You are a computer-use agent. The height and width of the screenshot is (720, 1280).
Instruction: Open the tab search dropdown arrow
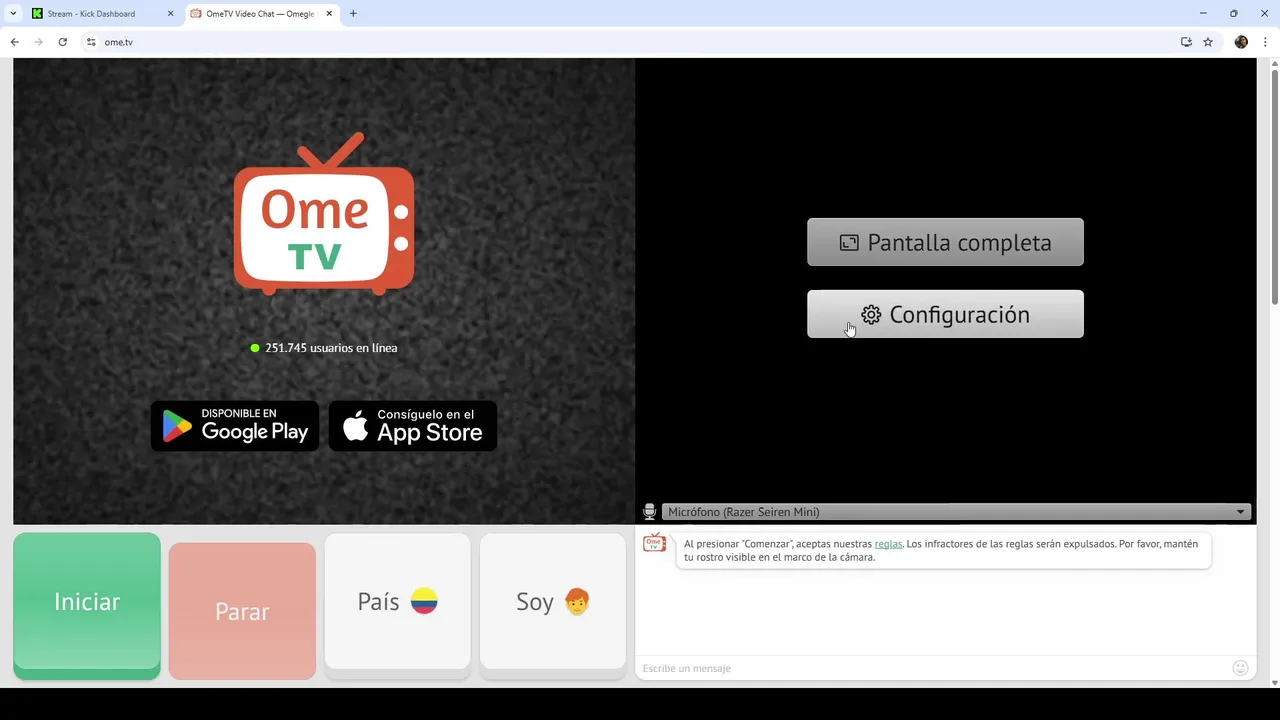(13, 14)
